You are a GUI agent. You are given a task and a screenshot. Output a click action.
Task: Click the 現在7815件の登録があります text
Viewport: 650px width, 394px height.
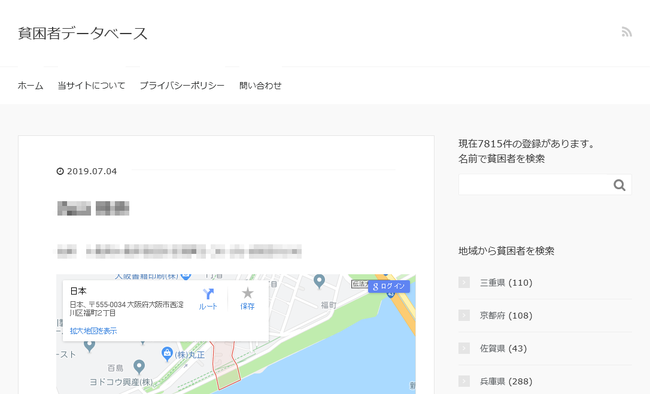click(526, 143)
